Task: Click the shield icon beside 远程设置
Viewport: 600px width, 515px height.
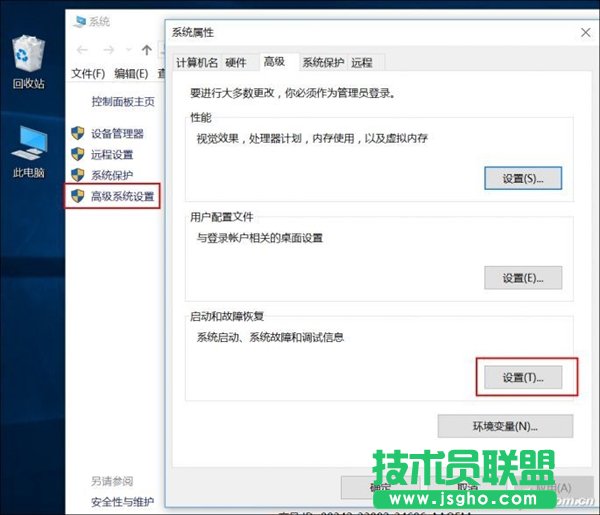Action: coord(78,154)
